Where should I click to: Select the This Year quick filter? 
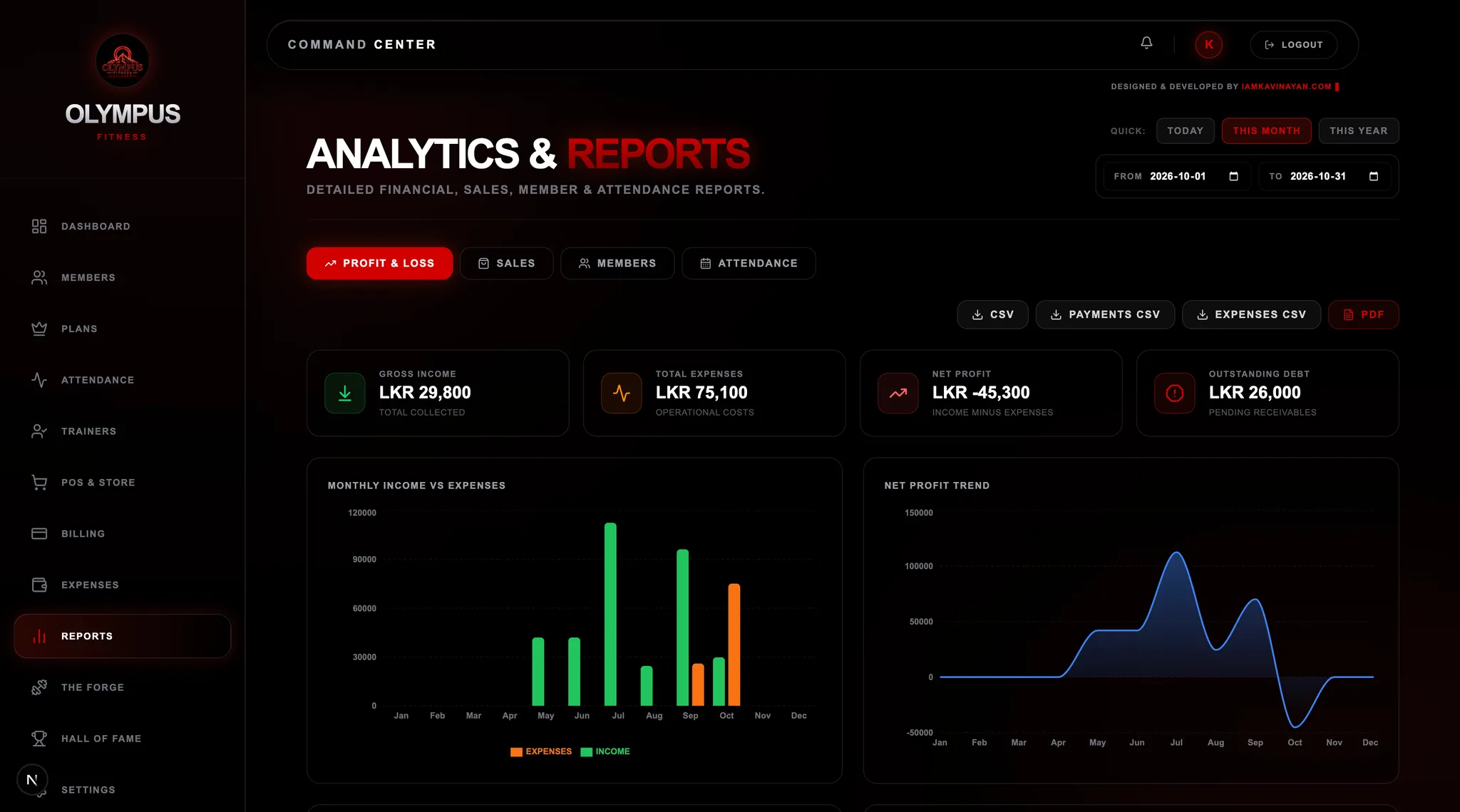pos(1358,130)
